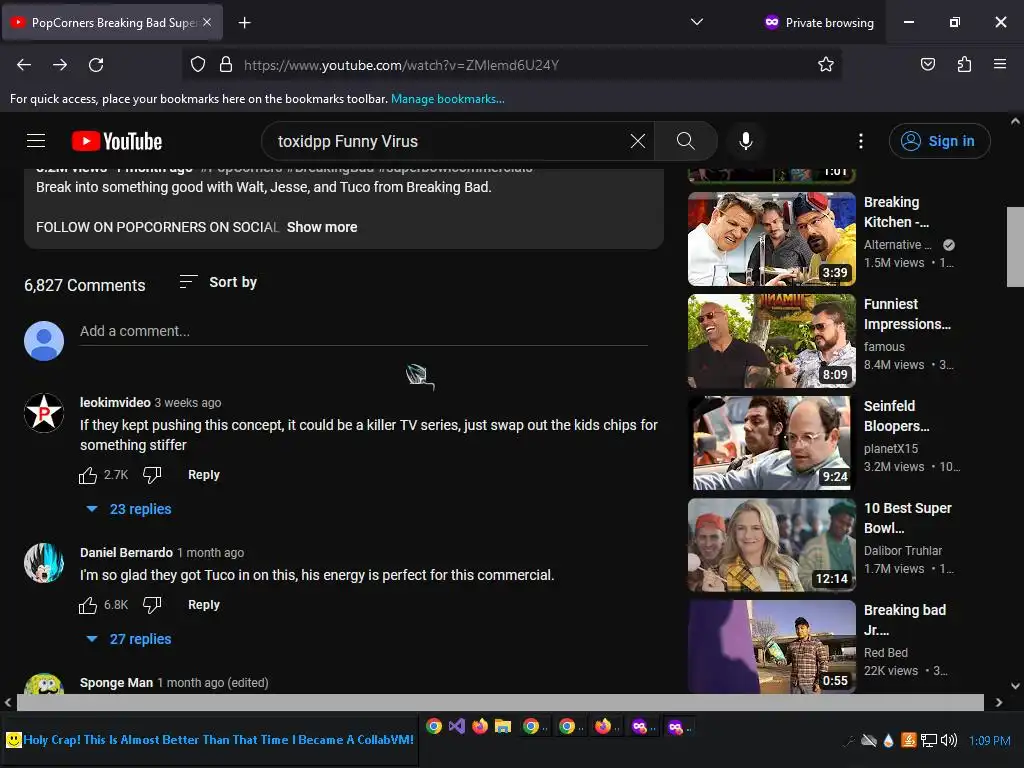
Task: Open File Explorer from taskbar
Action: tap(502, 726)
